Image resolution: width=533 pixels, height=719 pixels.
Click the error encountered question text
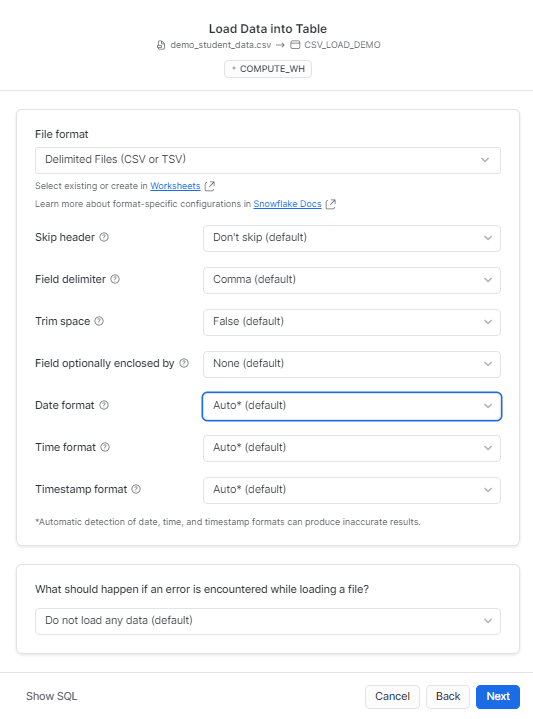(x=202, y=589)
